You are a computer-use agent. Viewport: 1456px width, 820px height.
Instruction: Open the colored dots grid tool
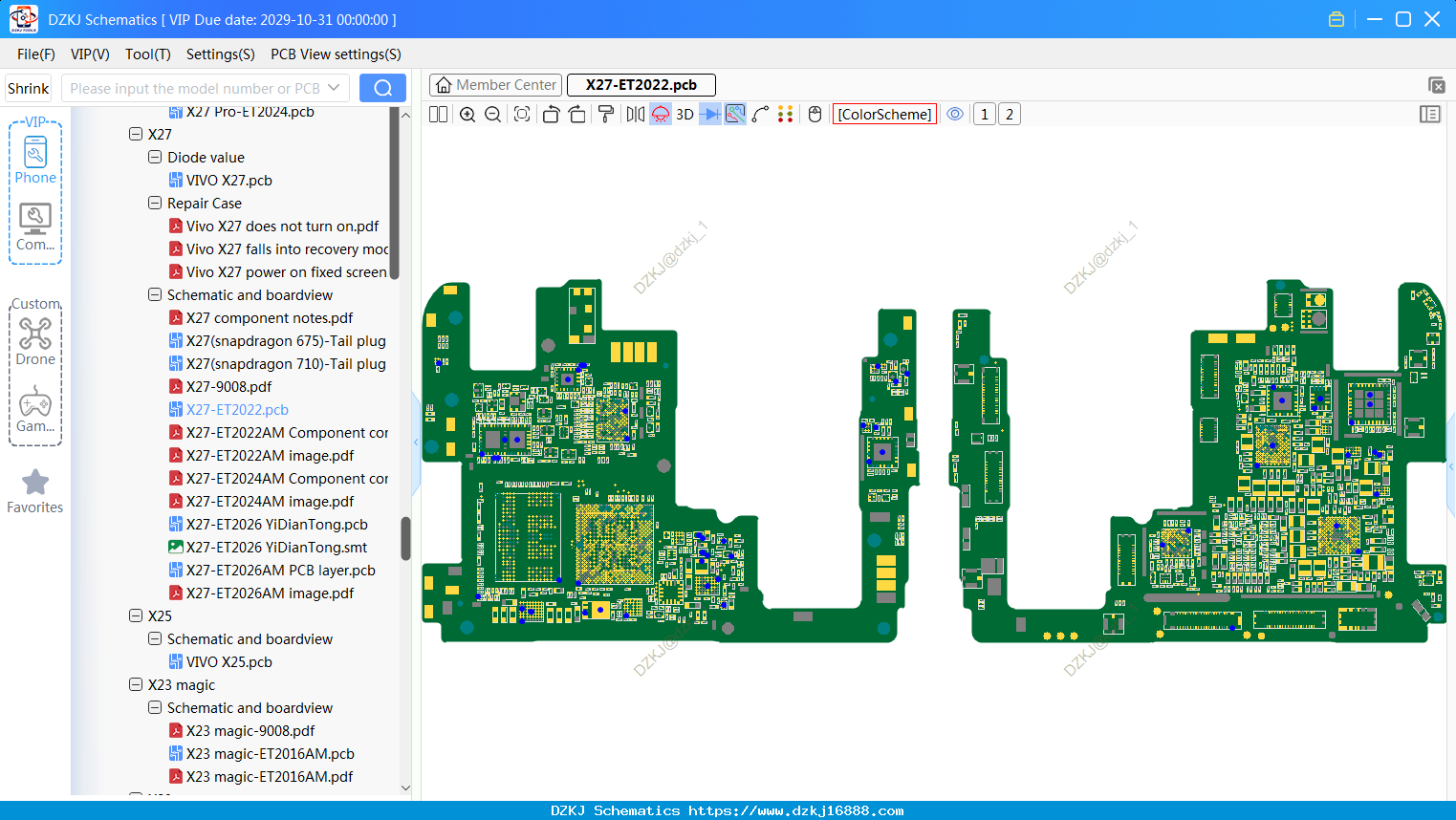click(786, 115)
